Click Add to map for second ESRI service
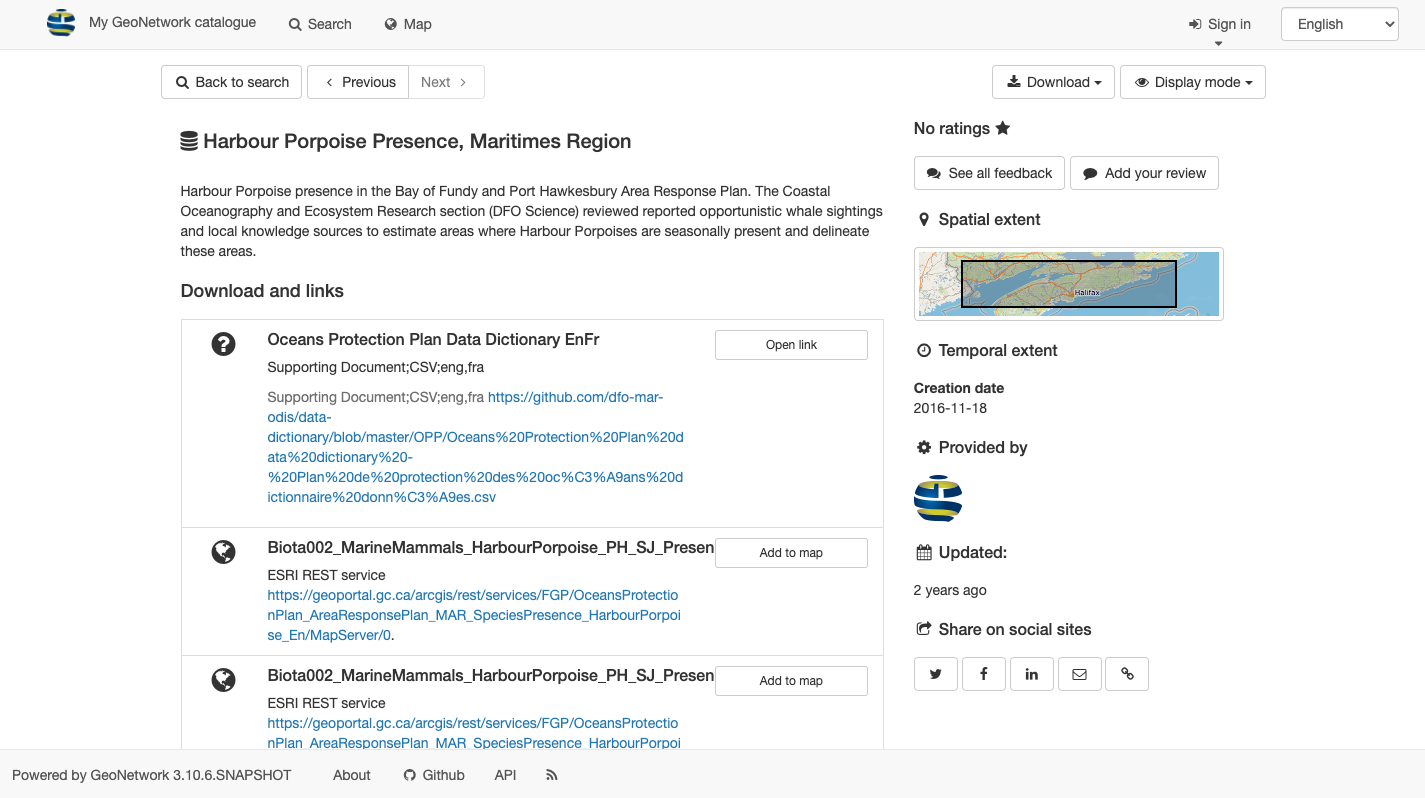This screenshot has height=798, width=1425. 791,681
